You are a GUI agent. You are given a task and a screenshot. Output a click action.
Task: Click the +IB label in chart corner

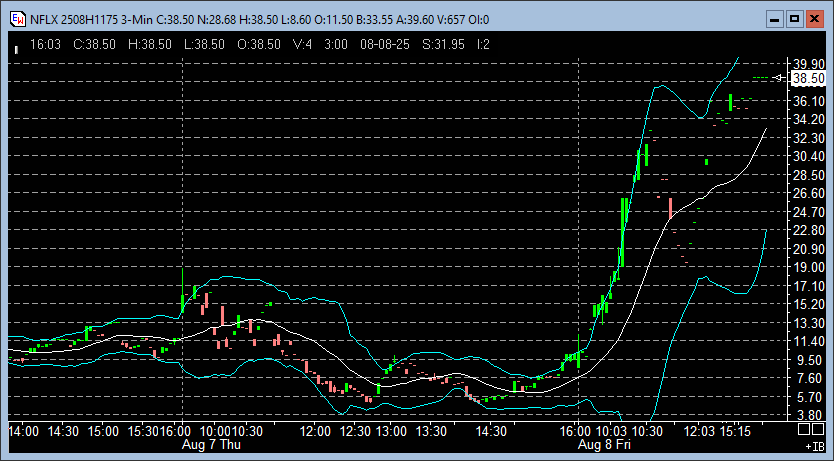point(815,446)
